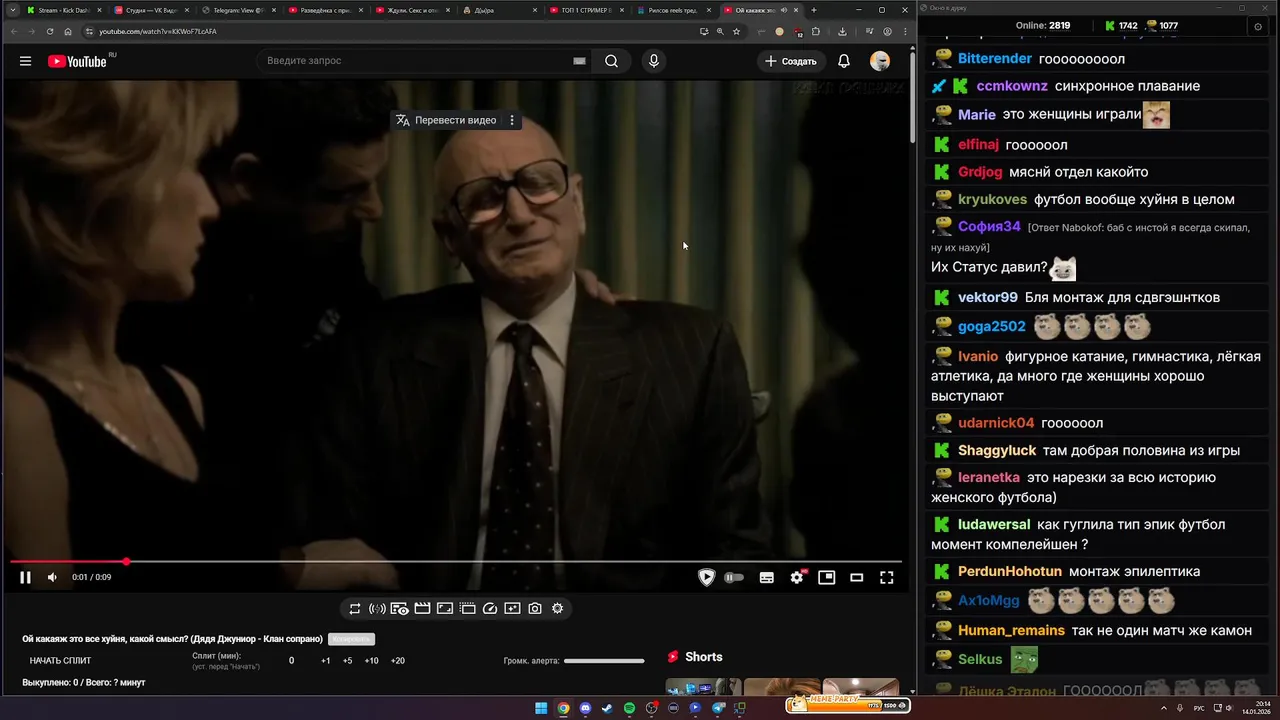The image size is (1280, 720).
Task: Add +20 minutes to split
Action: pyautogui.click(x=398, y=660)
